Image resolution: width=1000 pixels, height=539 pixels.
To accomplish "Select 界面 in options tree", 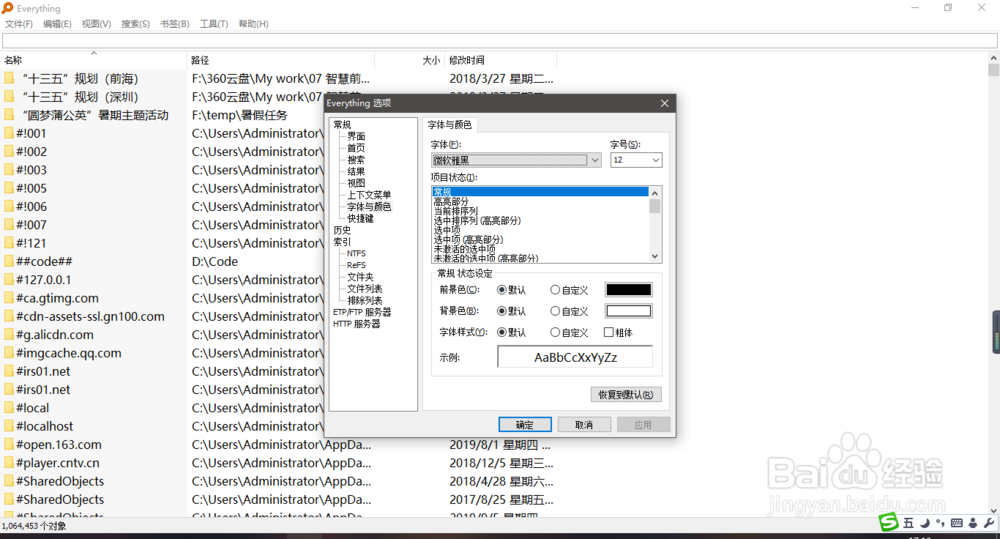I will click(x=356, y=136).
